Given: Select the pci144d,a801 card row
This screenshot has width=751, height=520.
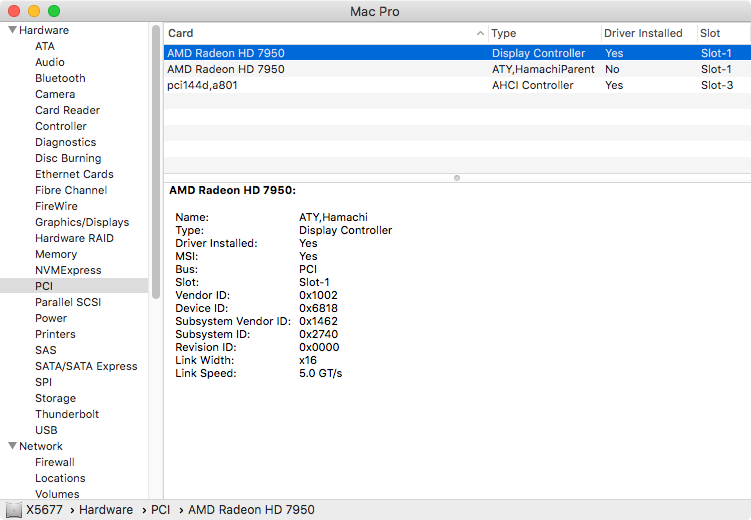Looking at the screenshot, I should click(x=457, y=85).
